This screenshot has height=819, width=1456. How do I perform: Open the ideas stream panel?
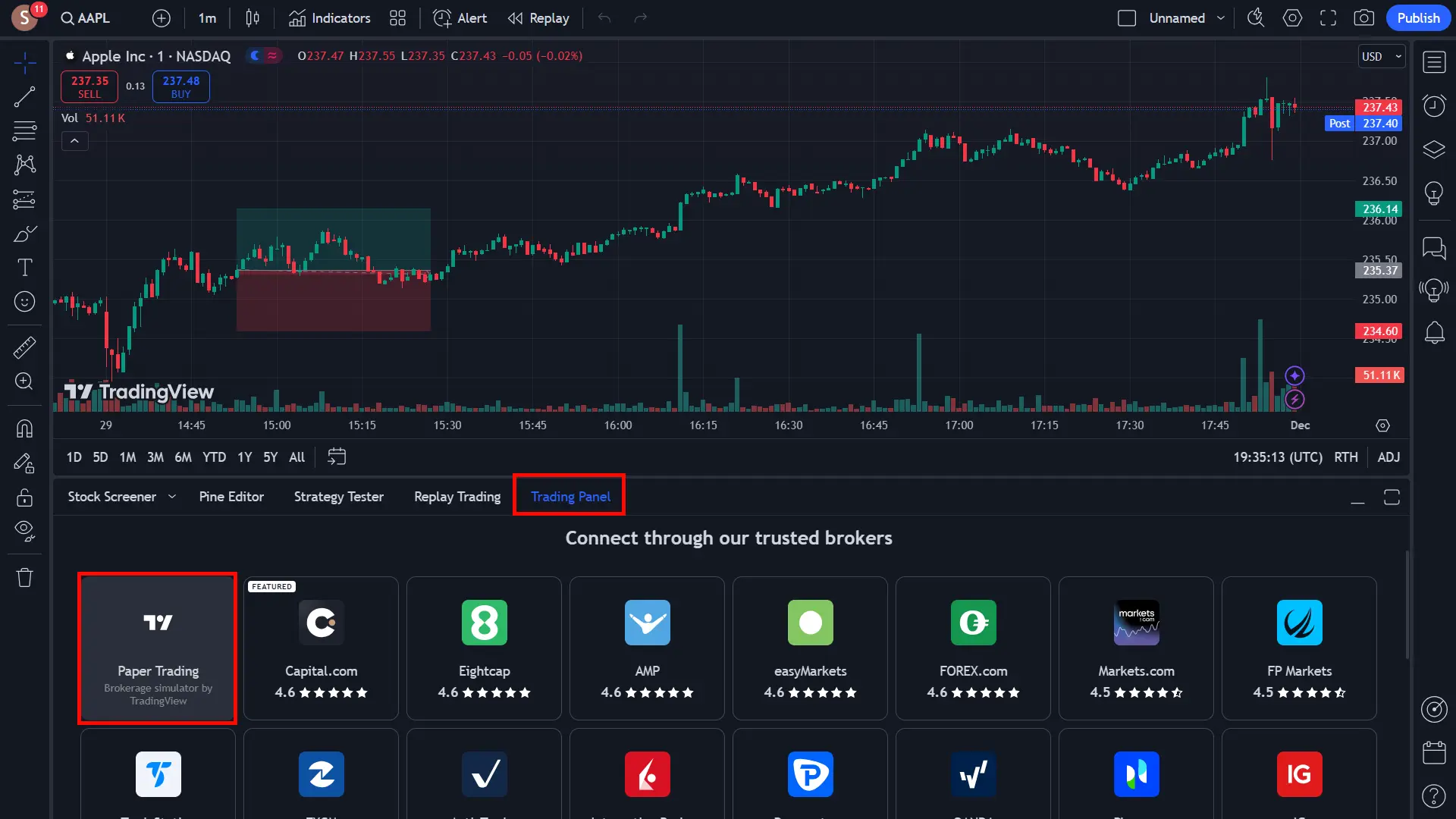point(1434,290)
